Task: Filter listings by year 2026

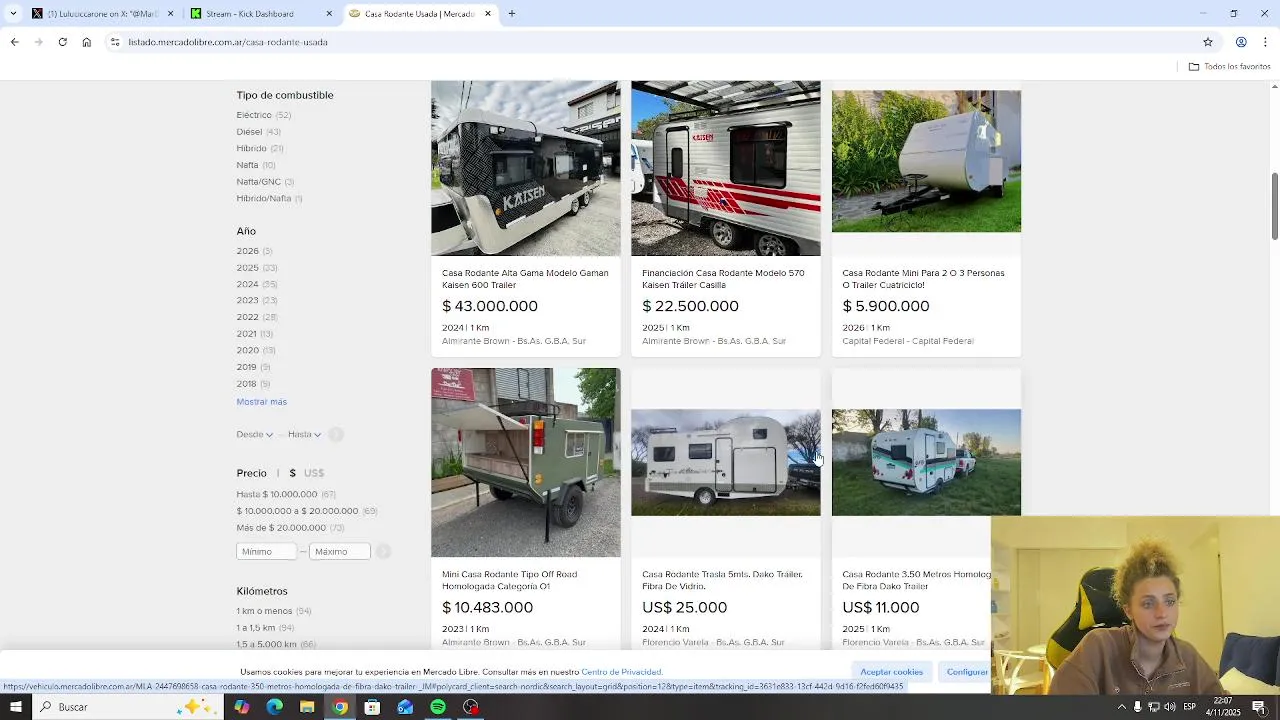Action: (x=253, y=251)
